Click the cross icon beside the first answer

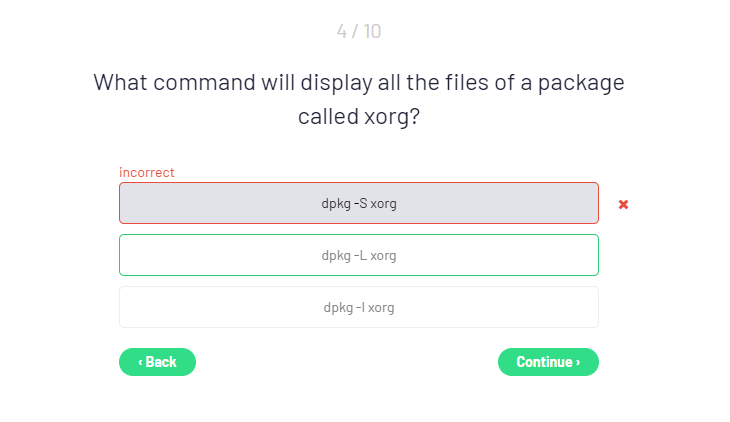pyautogui.click(x=623, y=204)
